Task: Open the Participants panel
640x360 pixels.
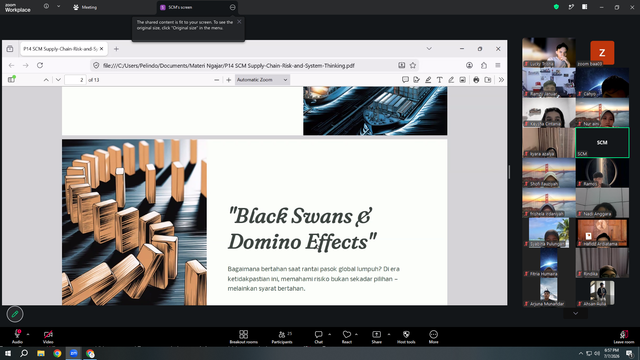Action: 282,337
